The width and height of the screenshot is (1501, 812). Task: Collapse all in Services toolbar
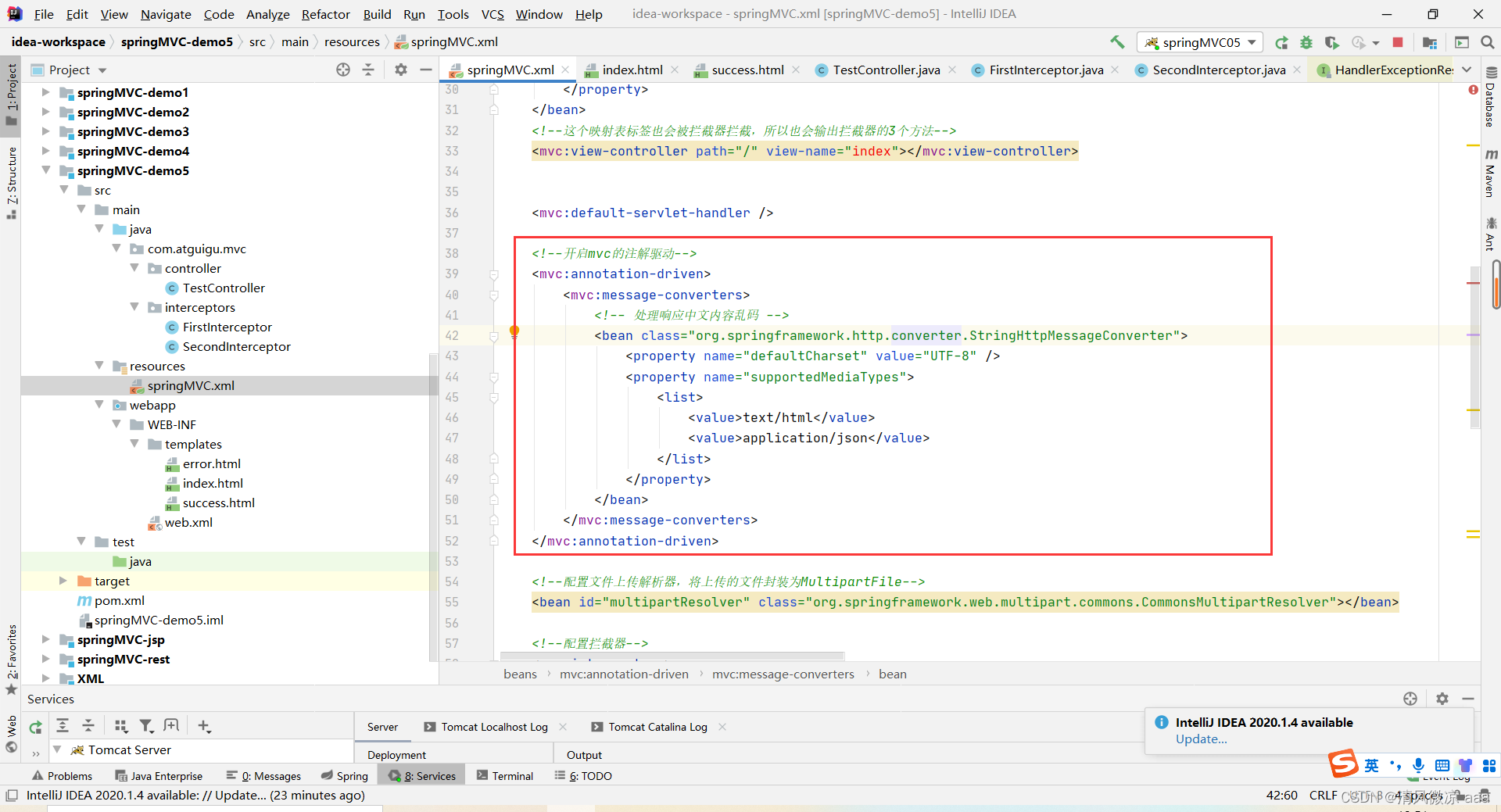tap(88, 726)
